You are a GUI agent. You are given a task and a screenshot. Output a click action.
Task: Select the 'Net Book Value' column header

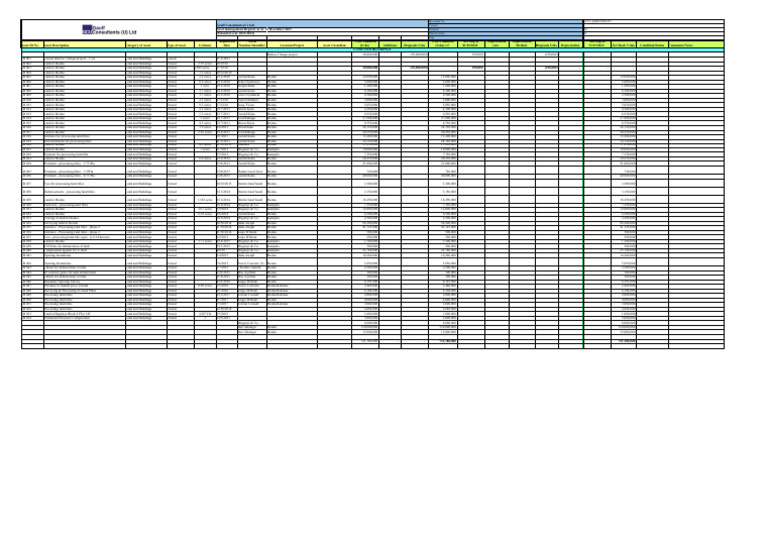[624, 45]
